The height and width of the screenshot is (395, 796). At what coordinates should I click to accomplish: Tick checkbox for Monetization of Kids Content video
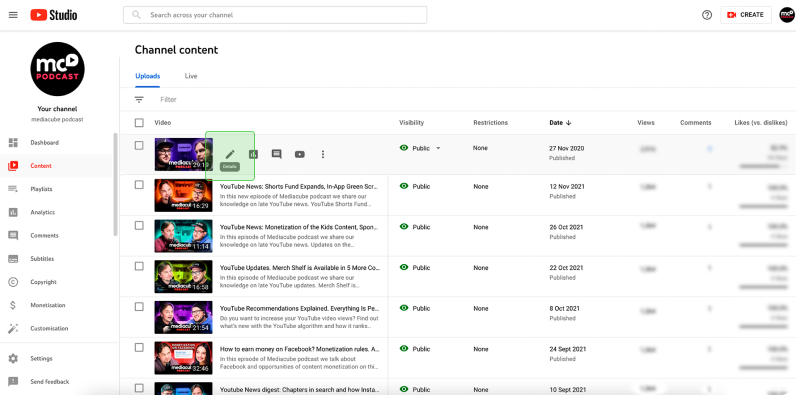point(139,225)
